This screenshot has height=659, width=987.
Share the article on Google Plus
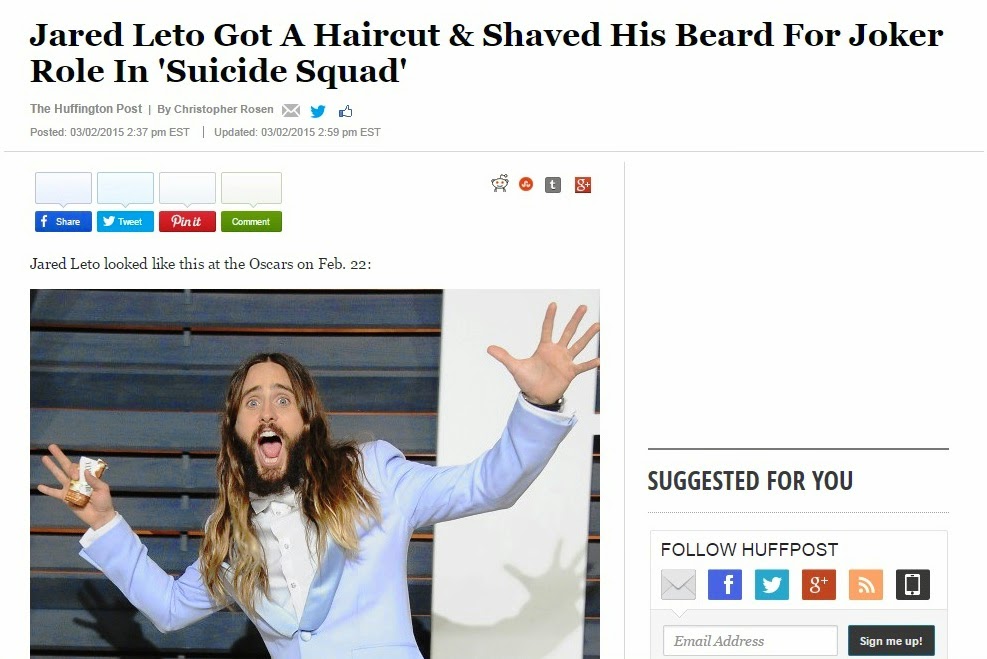(583, 184)
